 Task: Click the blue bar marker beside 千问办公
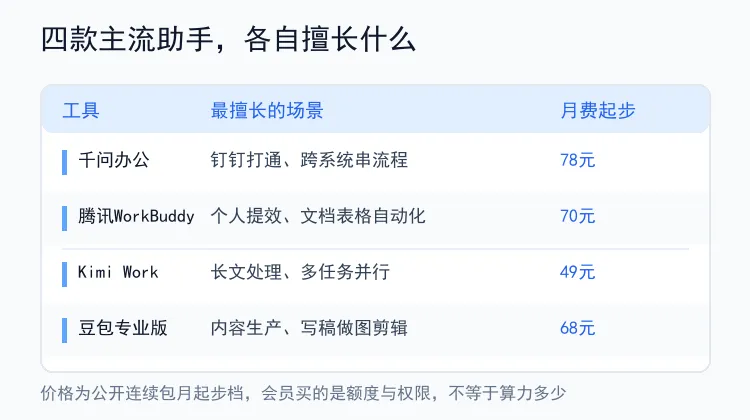(65, 162)
